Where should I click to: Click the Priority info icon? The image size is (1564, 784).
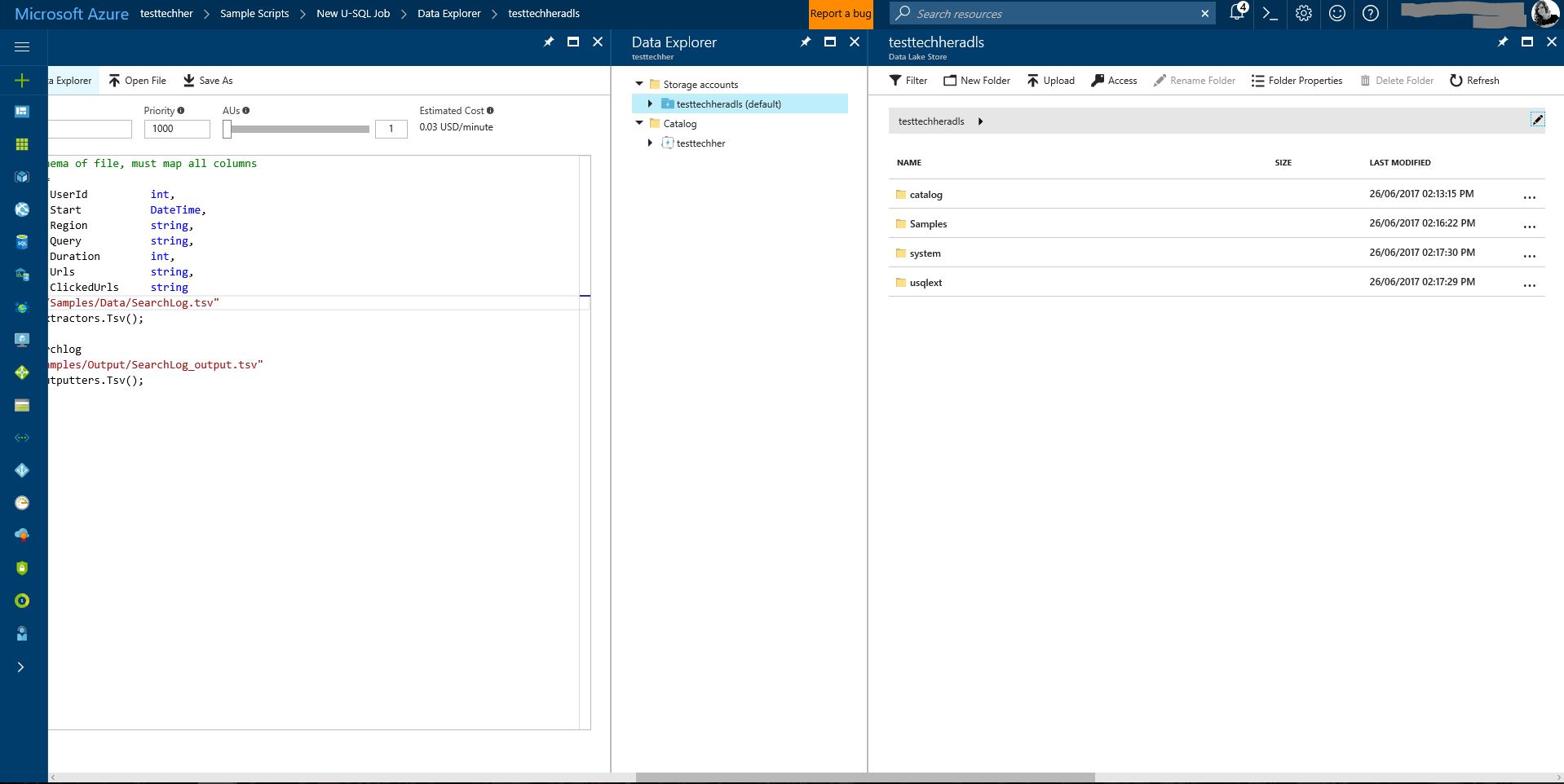tap(181, 110)
